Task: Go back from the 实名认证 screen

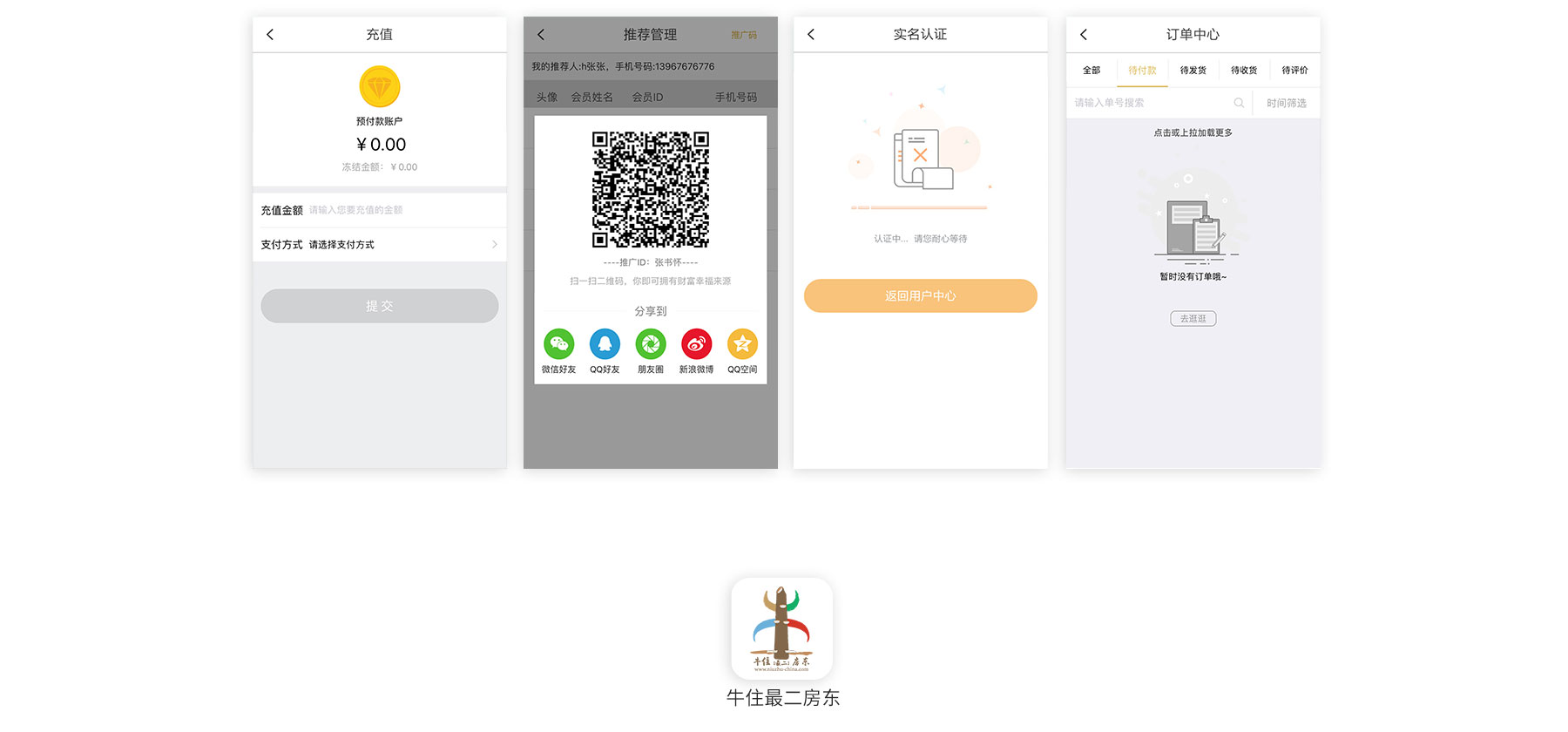Action: click(811, 35)
